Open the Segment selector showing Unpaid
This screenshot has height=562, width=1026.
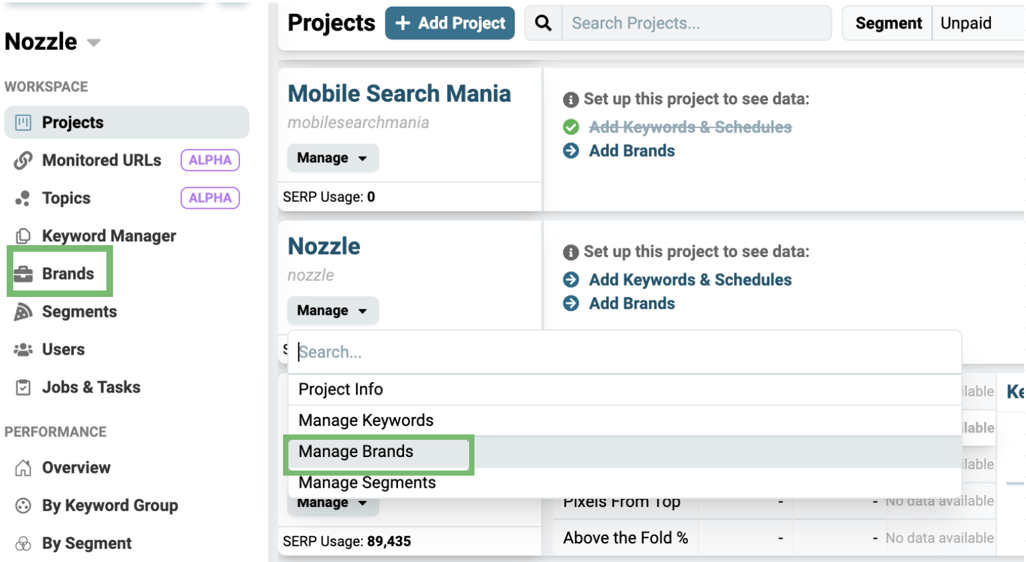(x=975, y=23)
